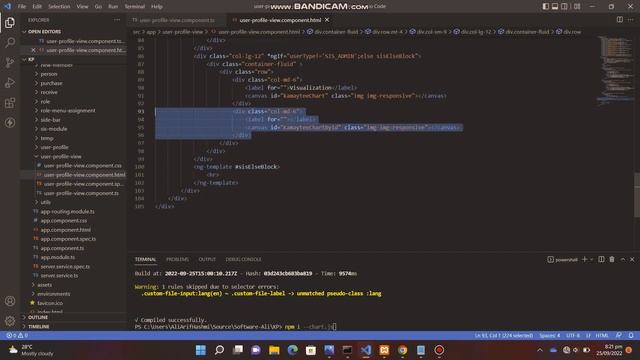Image resolution: width=640 pixels, height=360 pixels.
Task: Open the Search view in activity bar
Action: tap(10, 42)
